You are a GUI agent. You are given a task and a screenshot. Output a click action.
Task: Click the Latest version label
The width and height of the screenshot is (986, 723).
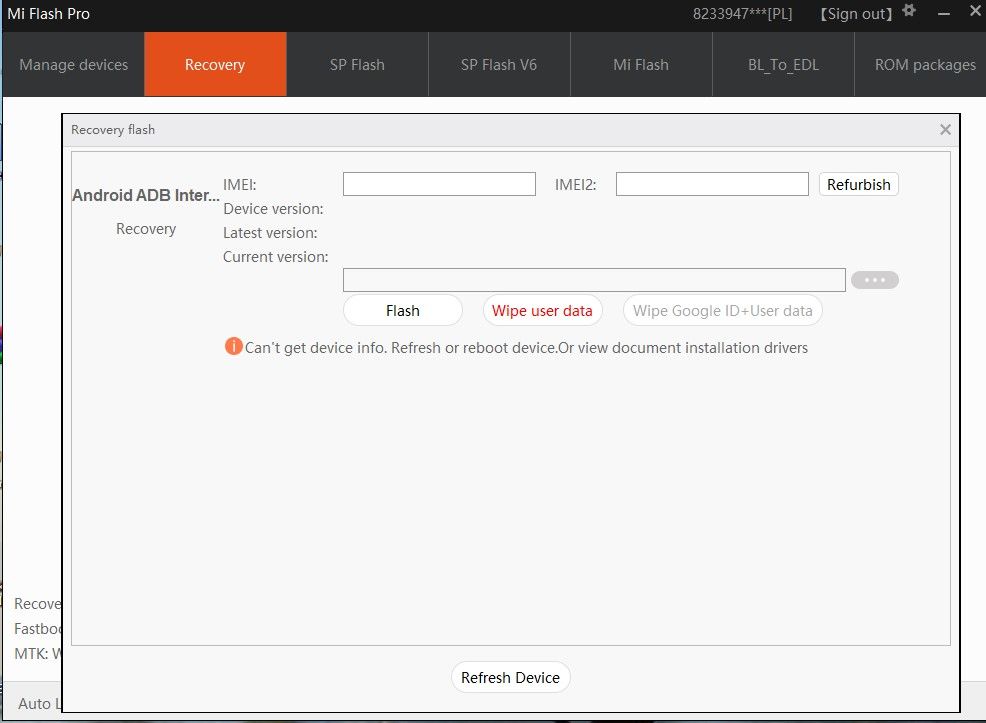270,233
